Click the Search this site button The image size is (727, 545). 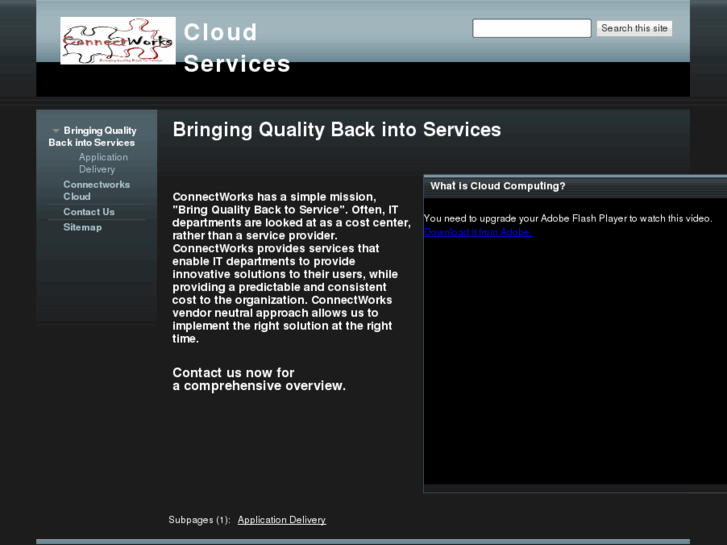point(634,28)
